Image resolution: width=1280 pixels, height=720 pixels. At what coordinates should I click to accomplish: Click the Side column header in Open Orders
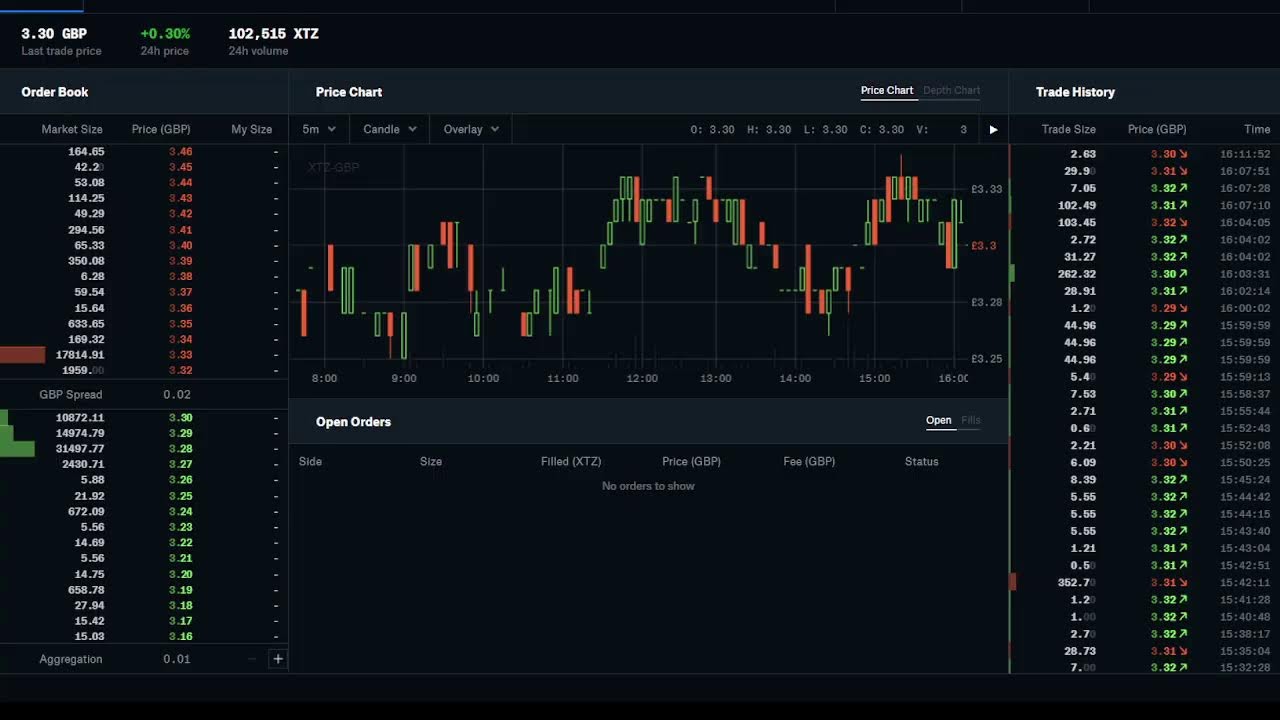pos(310,461)
